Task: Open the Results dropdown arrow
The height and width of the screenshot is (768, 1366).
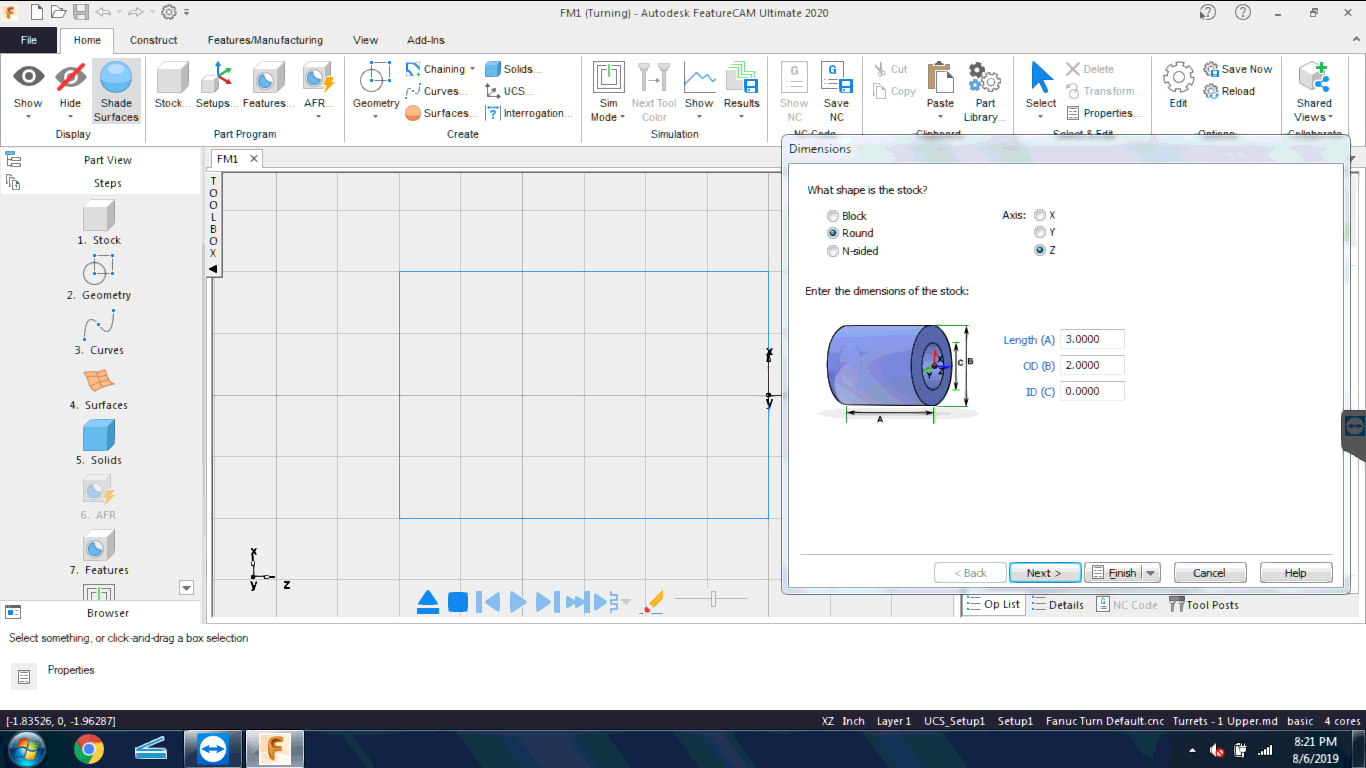Action: [741, 117]
